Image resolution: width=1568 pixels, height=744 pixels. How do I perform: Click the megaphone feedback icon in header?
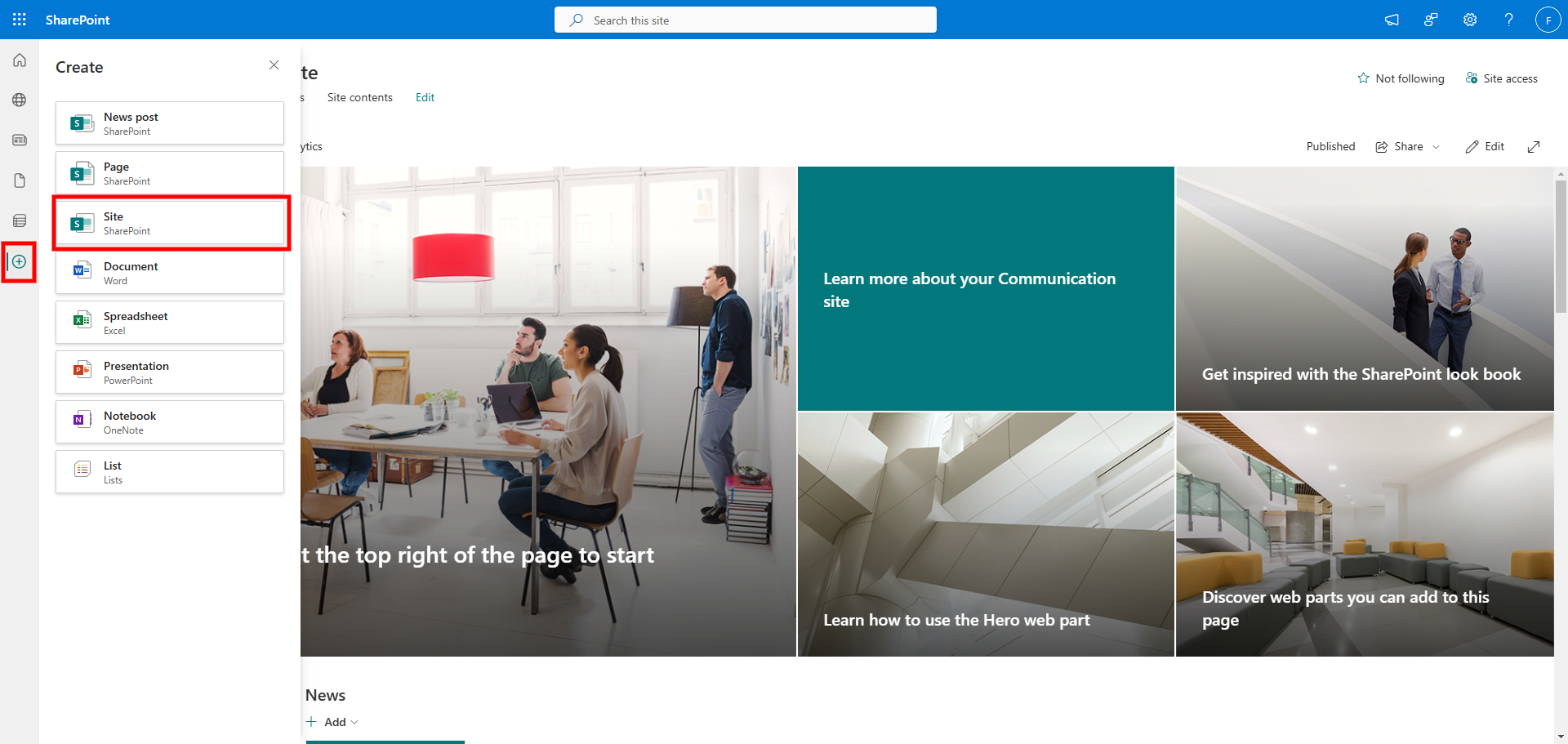[x=1392, y=20]
